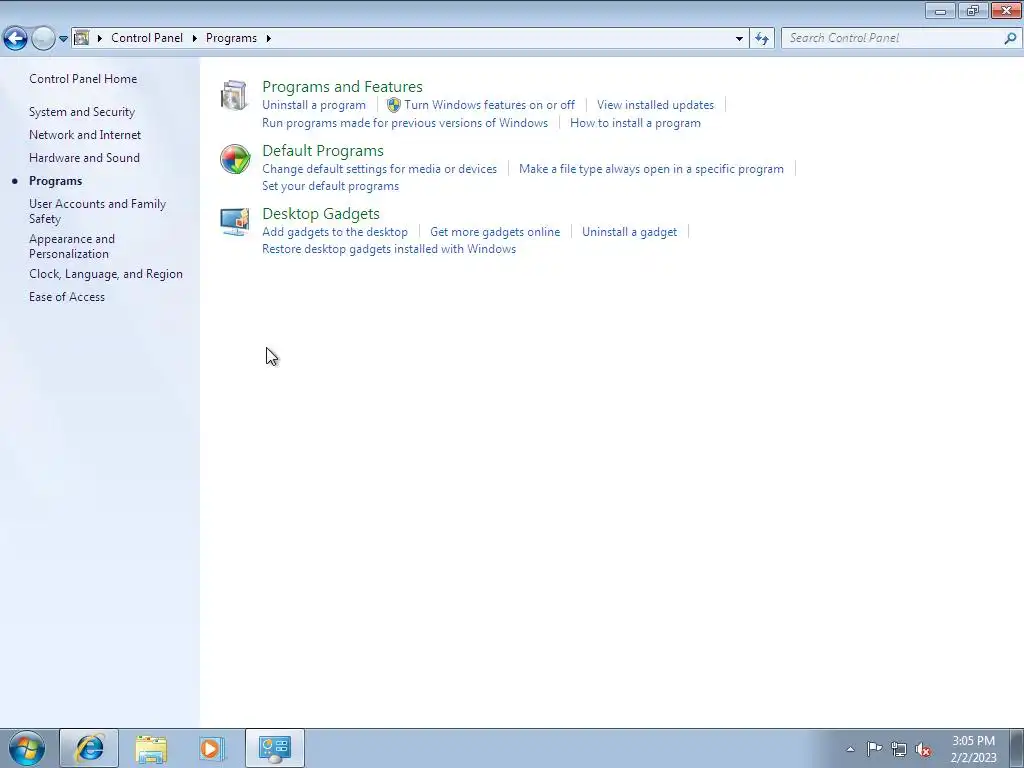Expand the arrow after Programs breadcrumb

pyautogui.click(x=268, y=38)
